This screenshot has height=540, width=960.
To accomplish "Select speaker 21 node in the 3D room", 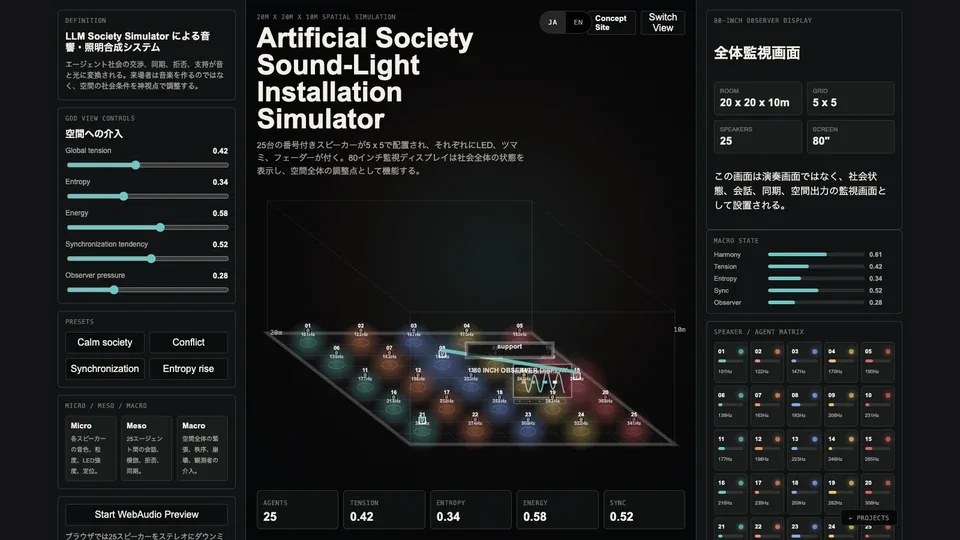I will click(x=422, y=426).
